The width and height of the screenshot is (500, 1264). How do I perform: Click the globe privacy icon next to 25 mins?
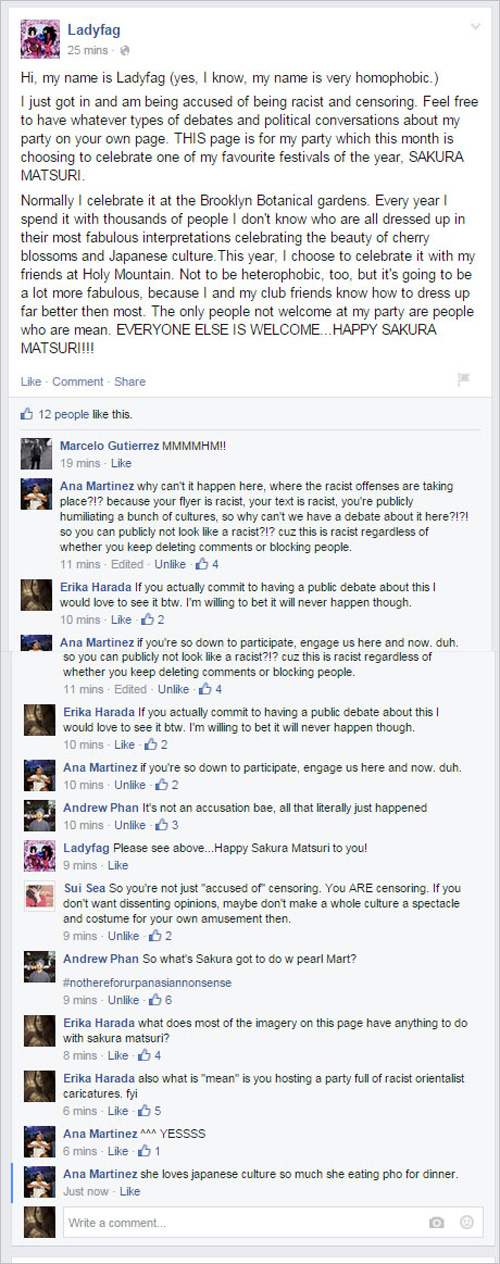pos(123,50)
